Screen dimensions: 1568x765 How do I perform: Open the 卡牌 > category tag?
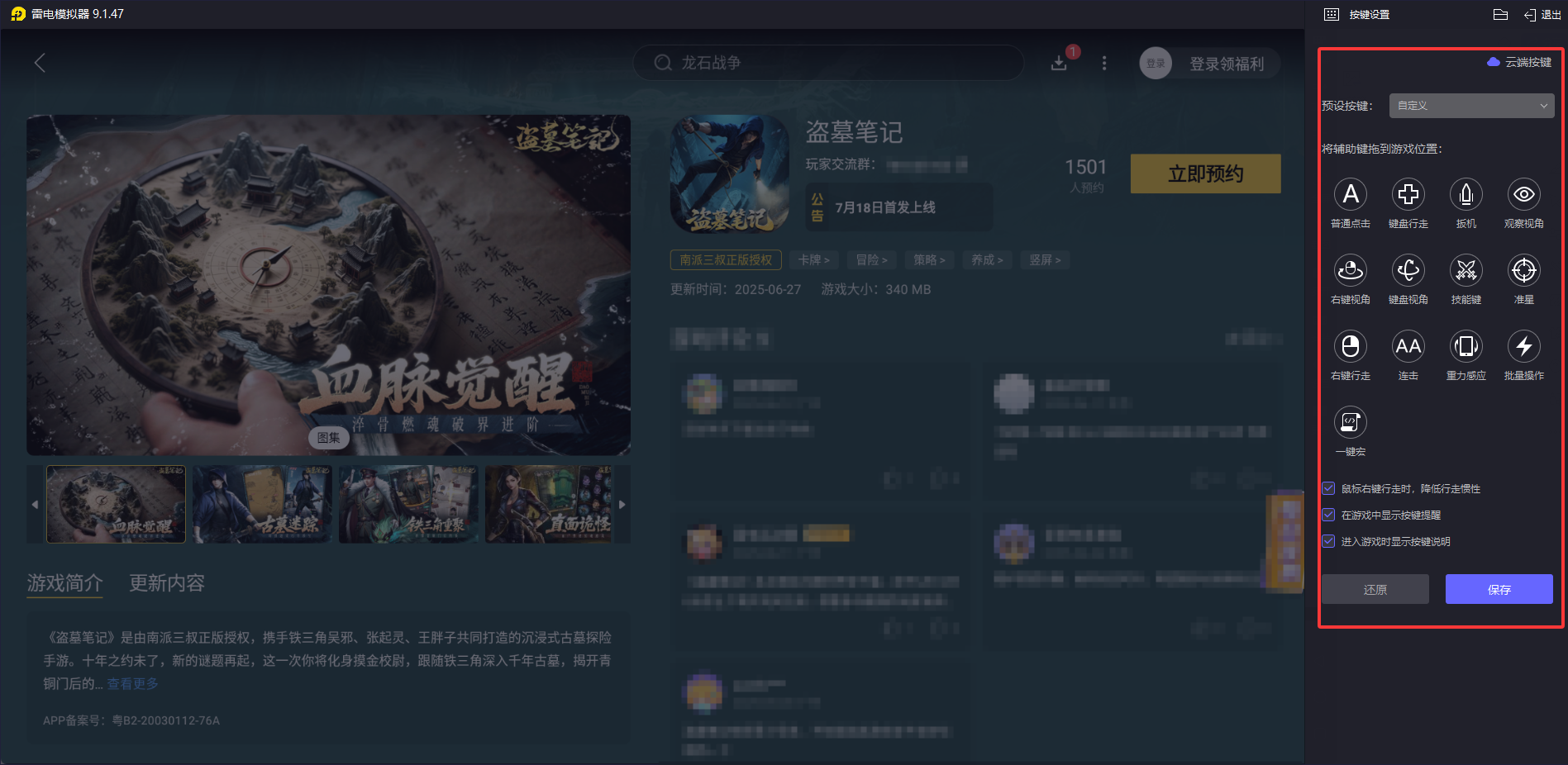tap(813, 260)
